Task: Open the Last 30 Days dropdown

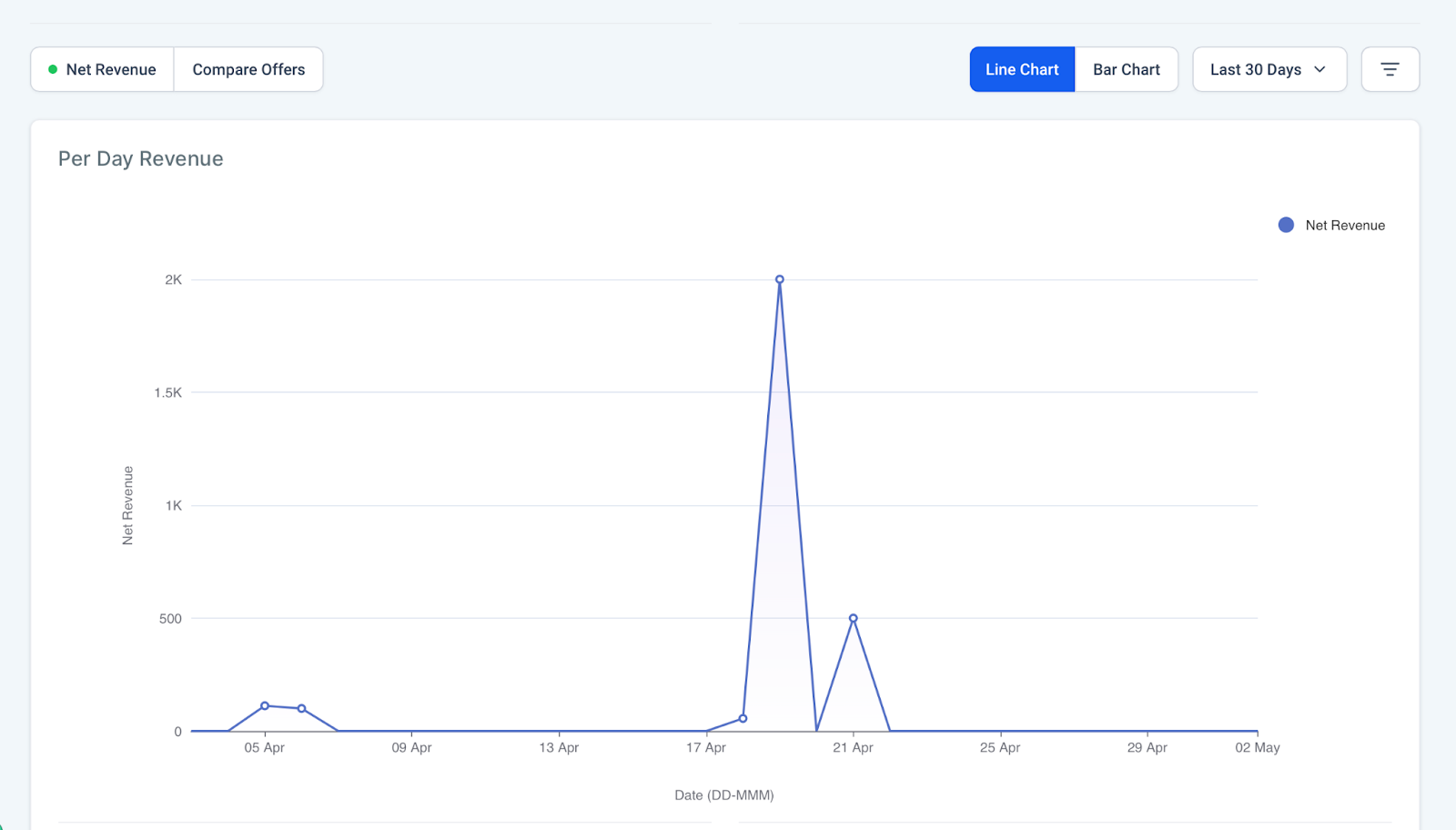Action: pyautogui.click(x=1269, y=69)
